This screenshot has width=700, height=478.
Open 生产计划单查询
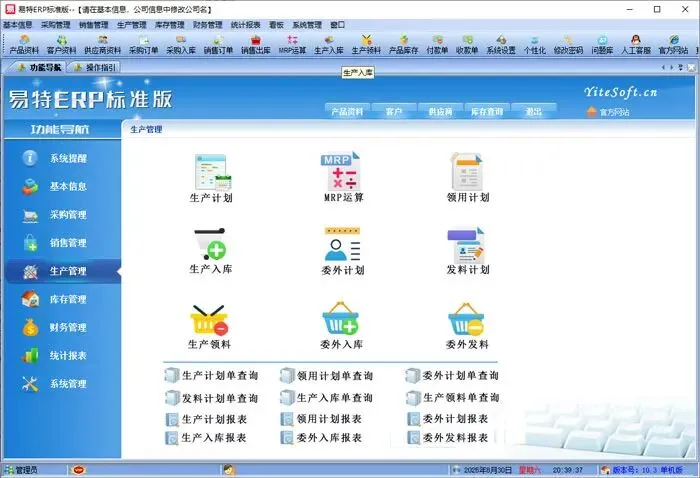(x=212, y=375)
